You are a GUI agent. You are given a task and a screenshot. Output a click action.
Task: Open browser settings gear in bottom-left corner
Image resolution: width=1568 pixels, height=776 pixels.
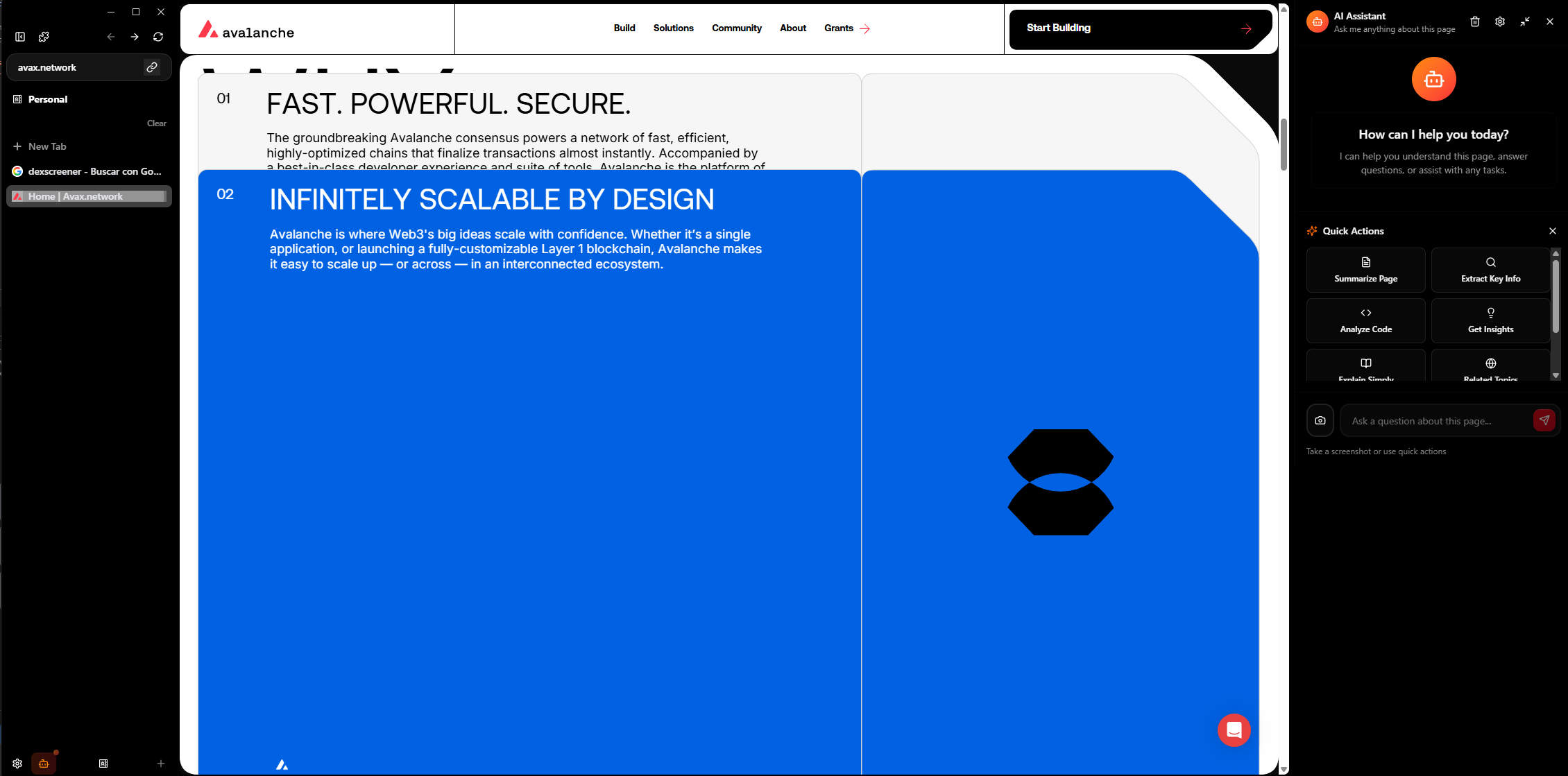point(17,764)
